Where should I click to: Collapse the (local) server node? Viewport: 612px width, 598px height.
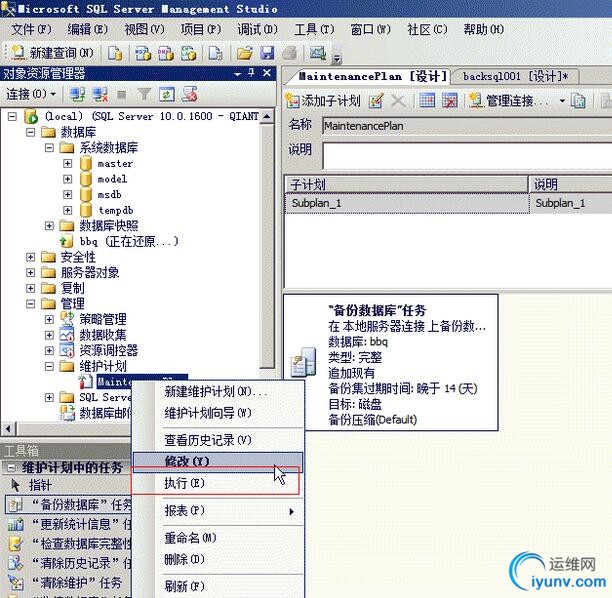tap(12, 116)
